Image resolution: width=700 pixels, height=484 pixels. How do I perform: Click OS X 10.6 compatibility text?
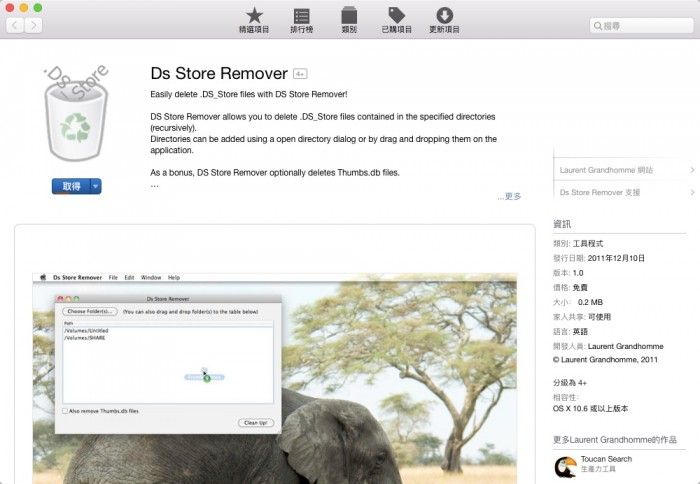point(590,409)
